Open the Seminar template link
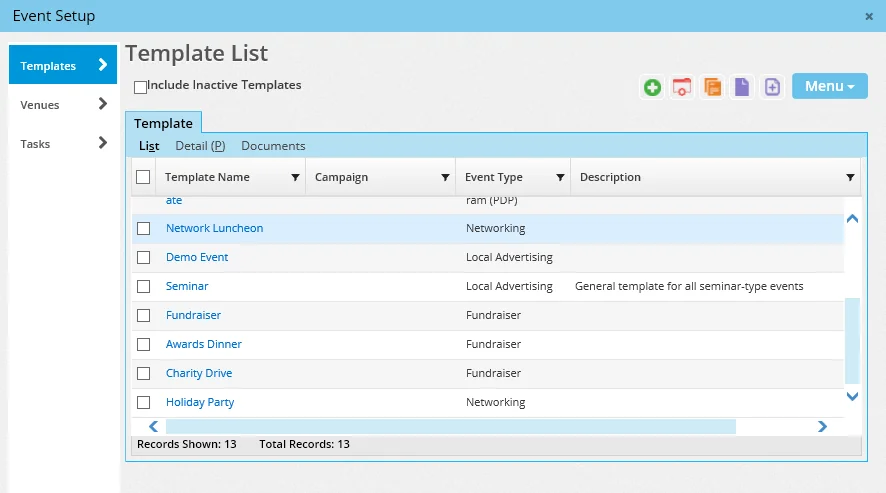Viewport: 886px width, 493px height. click(187, 286)
